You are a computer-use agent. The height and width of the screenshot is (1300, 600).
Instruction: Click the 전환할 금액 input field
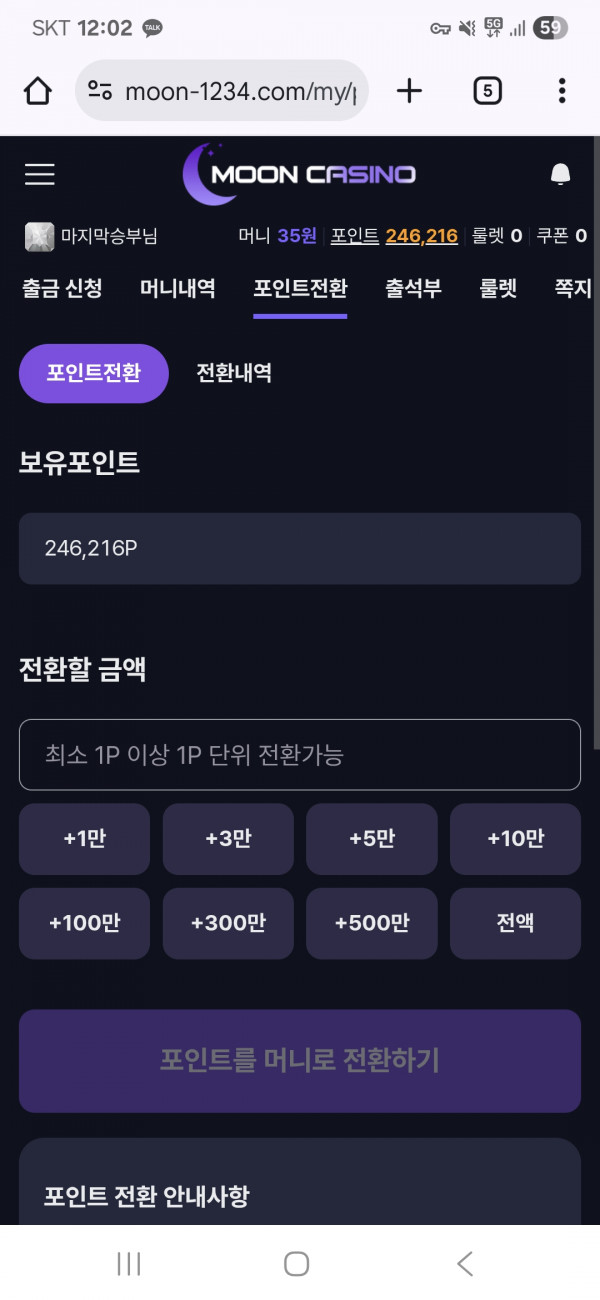pos(300,754)
